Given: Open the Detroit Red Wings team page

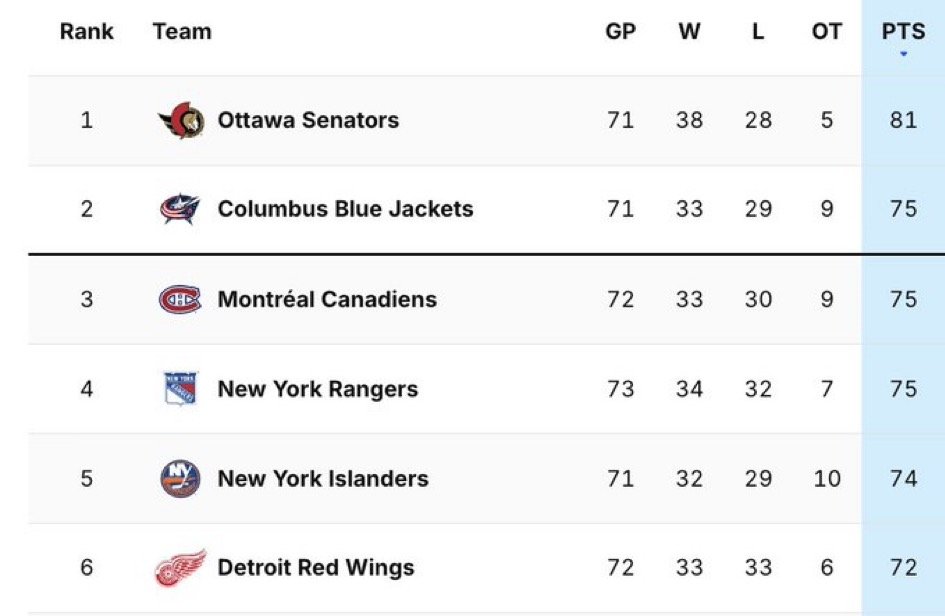Looking at the screenshot, I should (316, 568).
